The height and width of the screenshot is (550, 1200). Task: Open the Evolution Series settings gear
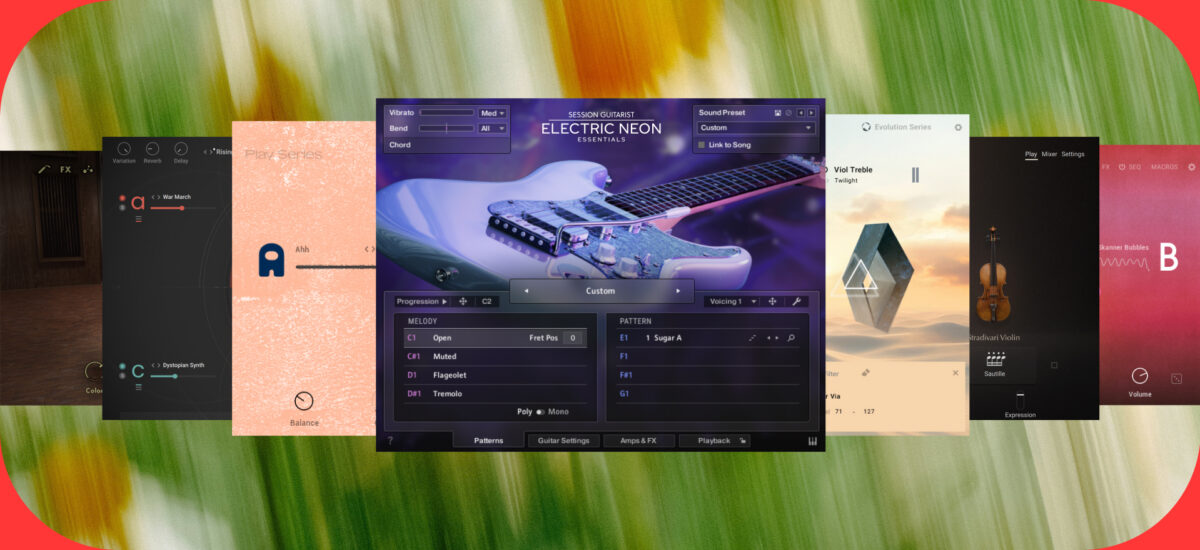(x=958, y=128)
